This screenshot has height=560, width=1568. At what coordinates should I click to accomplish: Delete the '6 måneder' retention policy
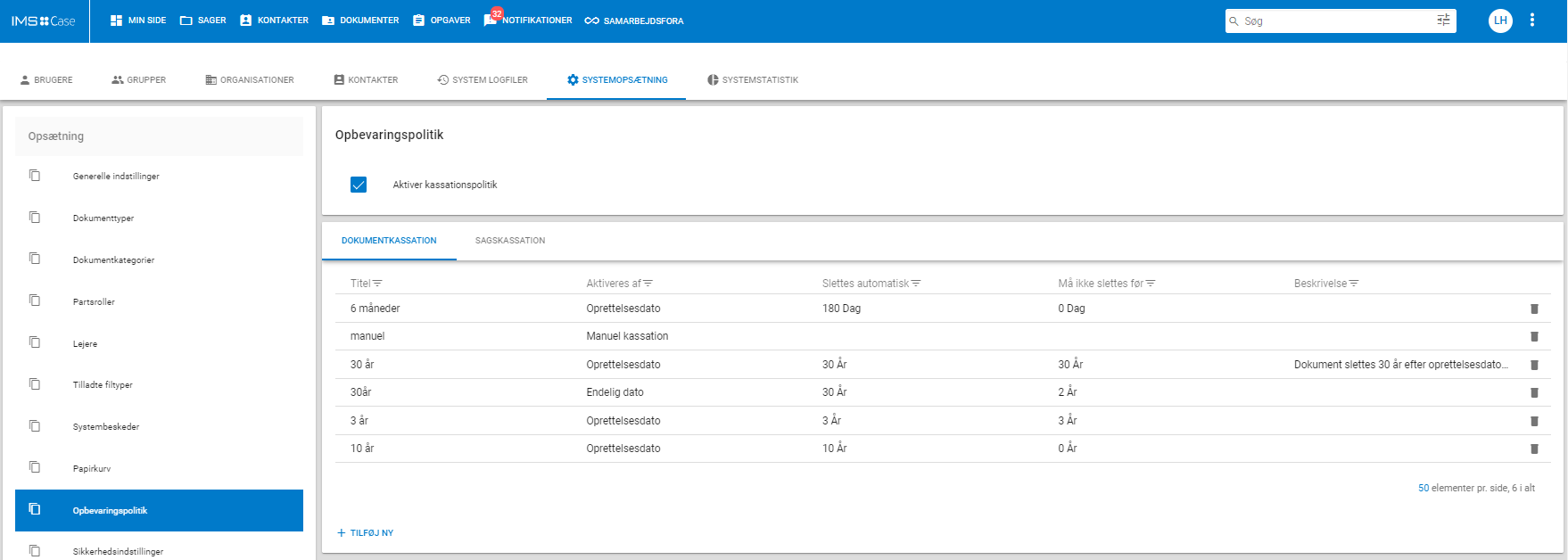(1534, 309)
